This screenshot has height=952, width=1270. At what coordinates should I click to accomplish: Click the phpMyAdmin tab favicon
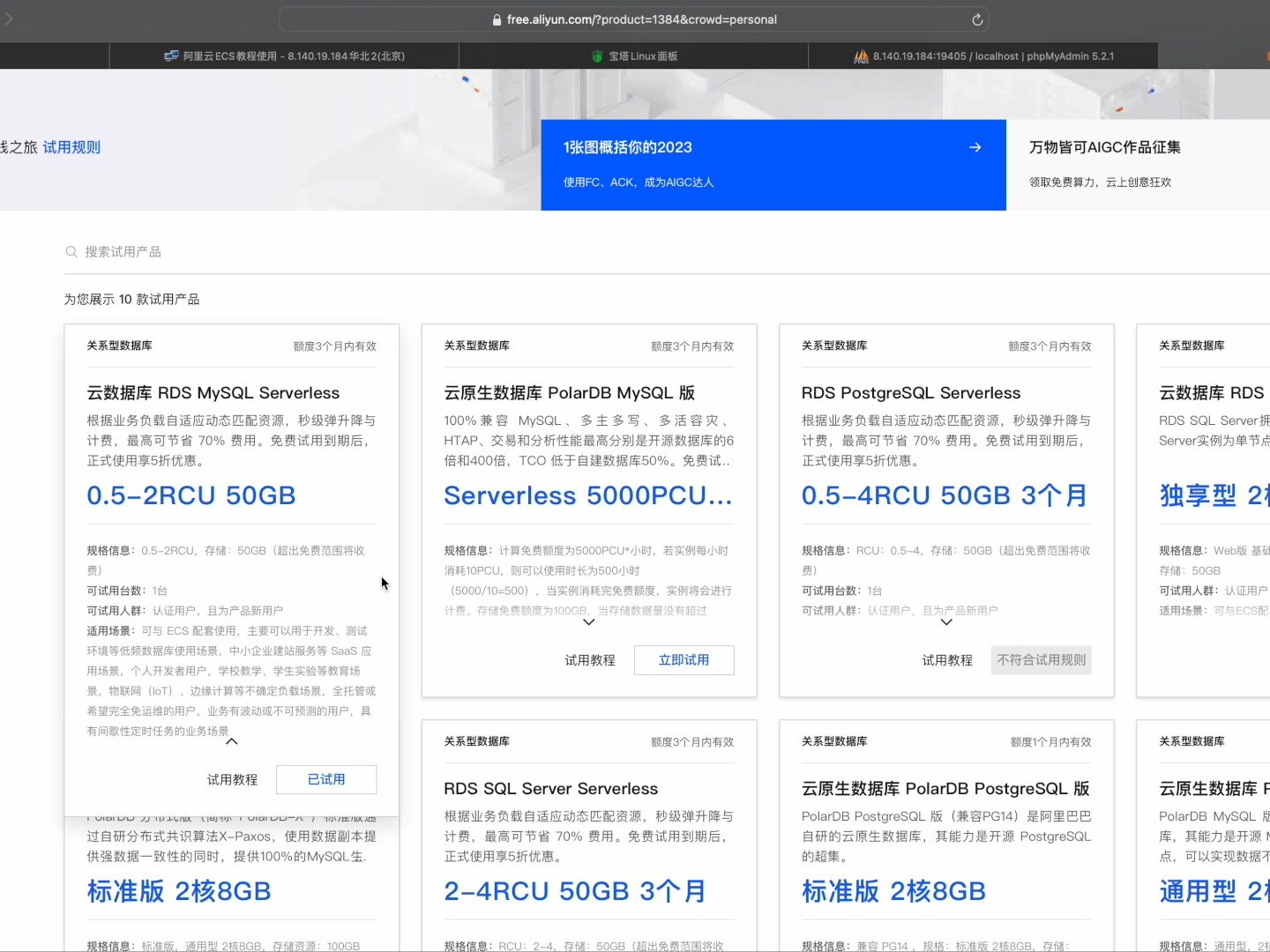tap(861, 56)
